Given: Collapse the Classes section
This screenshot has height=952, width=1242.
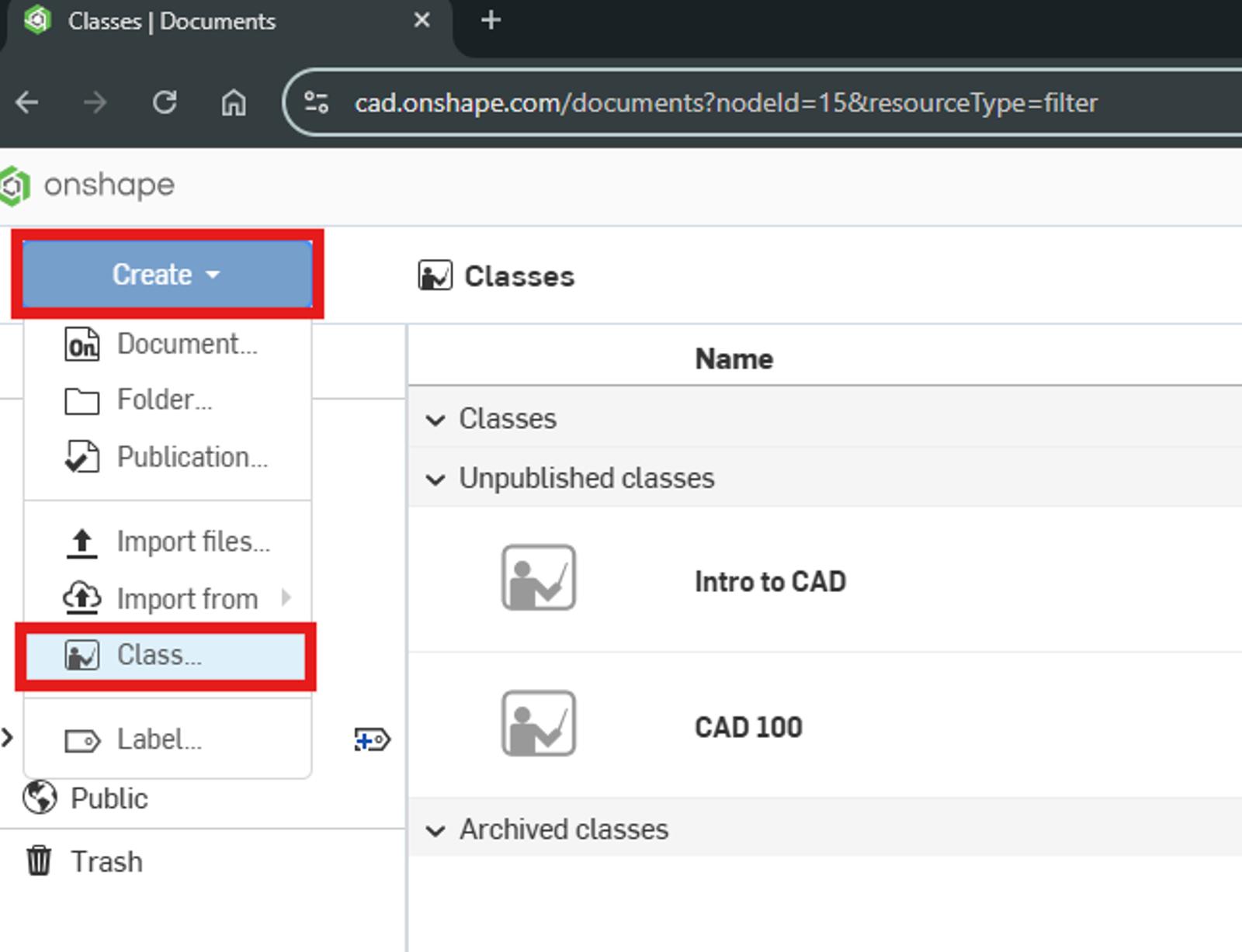Looking at the screenshot, I should point(437,419).
